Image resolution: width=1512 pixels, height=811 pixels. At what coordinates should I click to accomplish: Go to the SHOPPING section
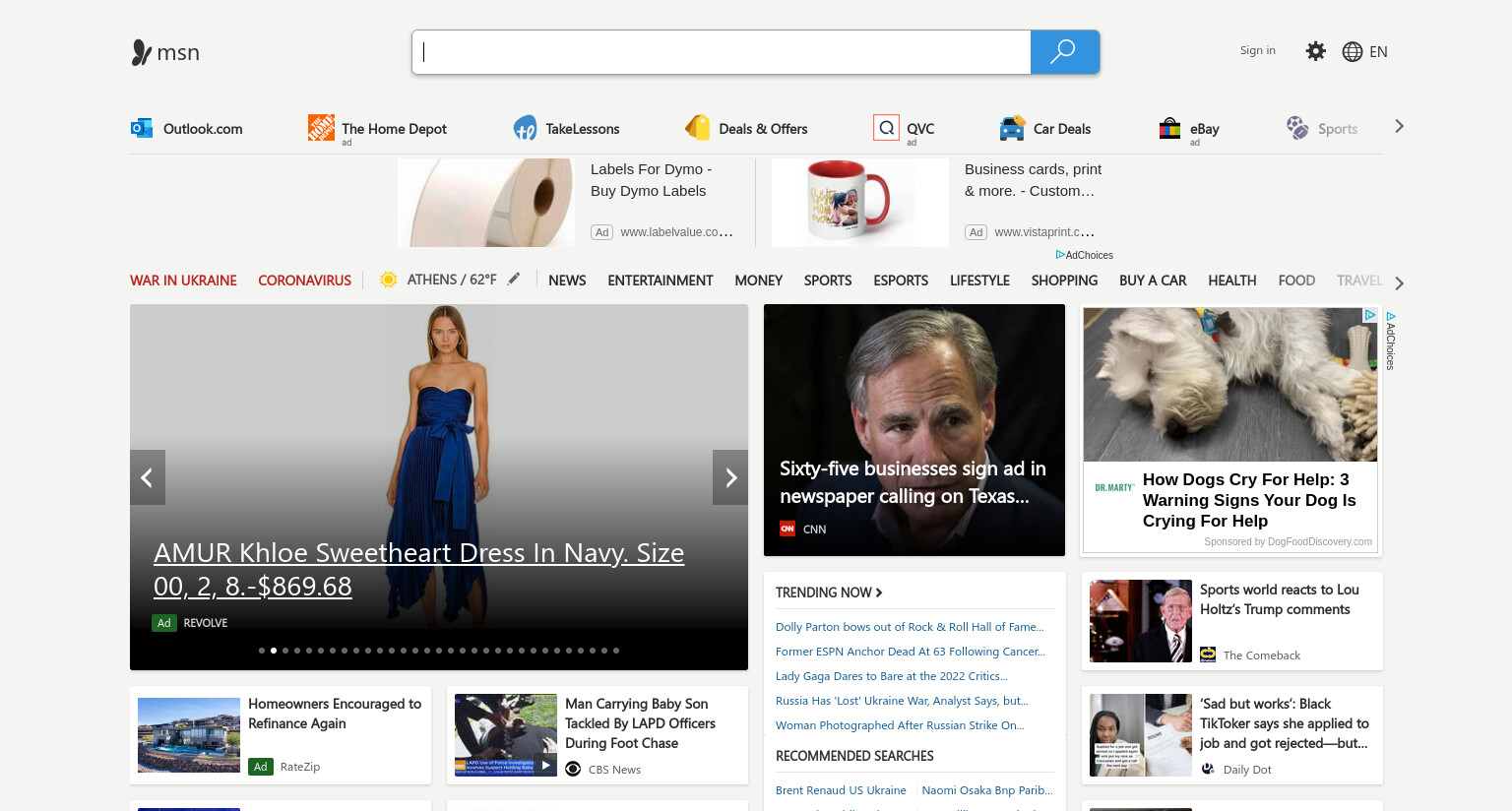[1064, 281]
